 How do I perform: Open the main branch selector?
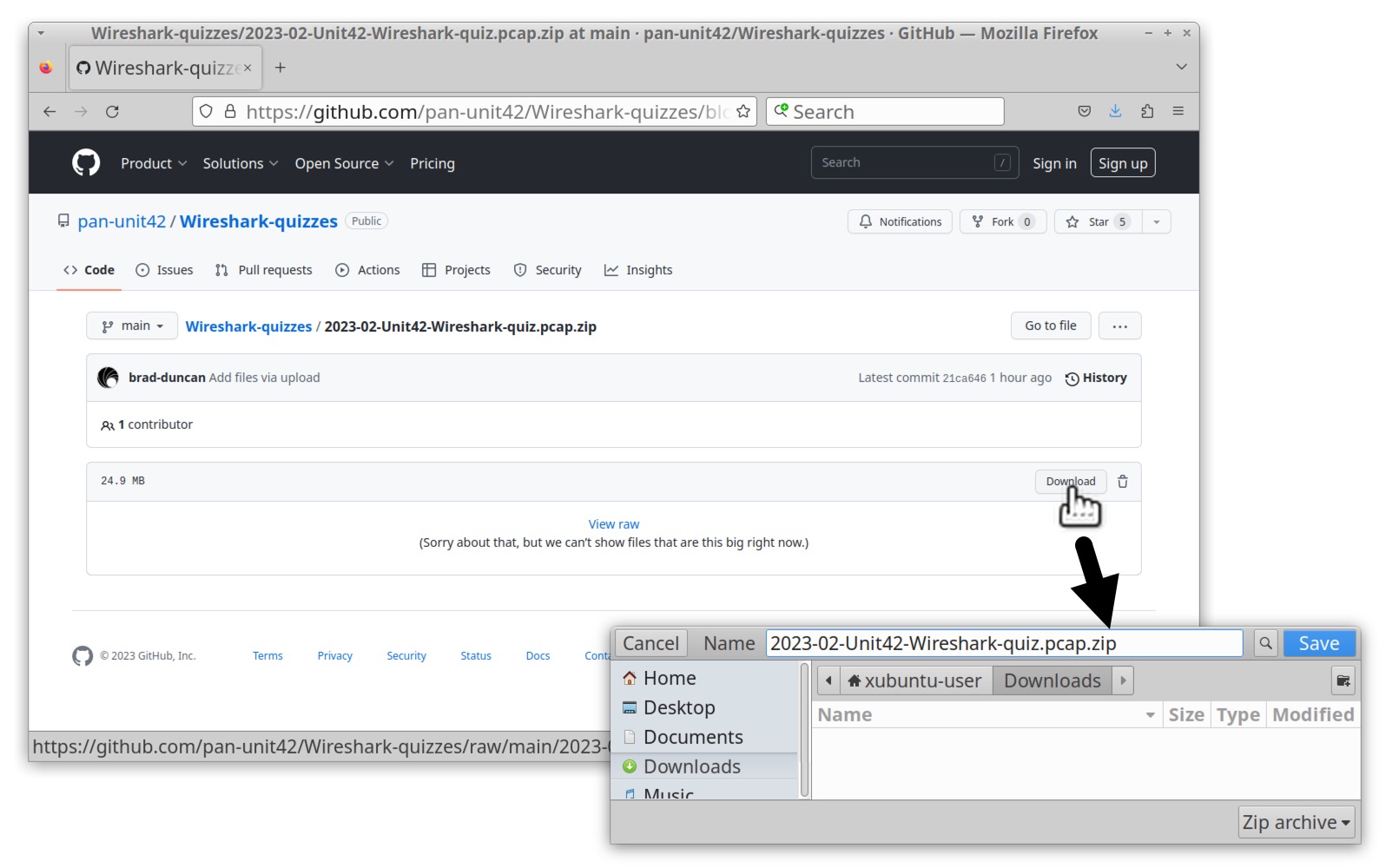pyautogui.click(x=132, y=325)
